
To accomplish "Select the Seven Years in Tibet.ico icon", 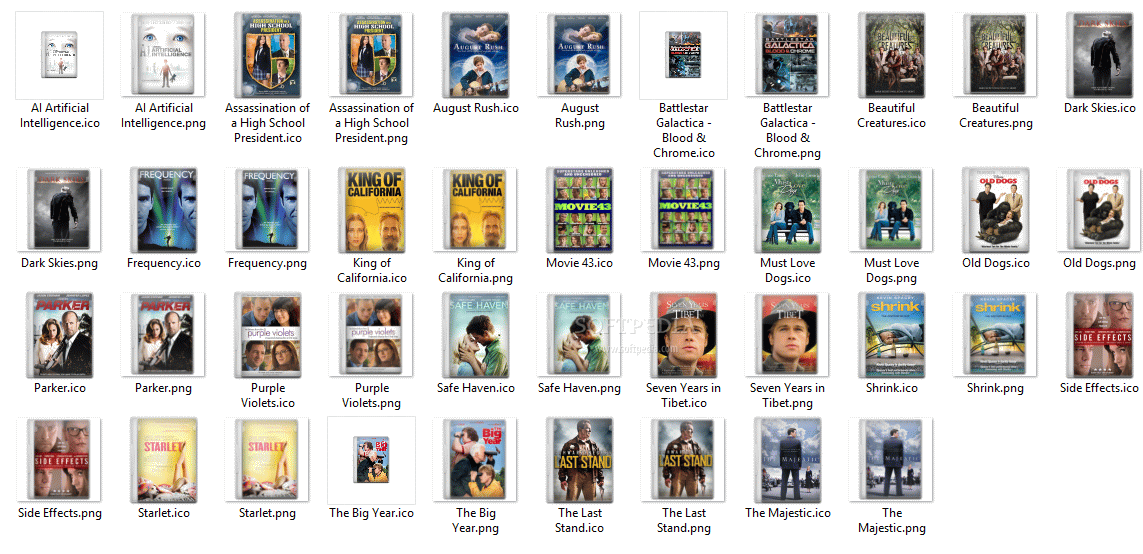I will [x=683, y=335].
